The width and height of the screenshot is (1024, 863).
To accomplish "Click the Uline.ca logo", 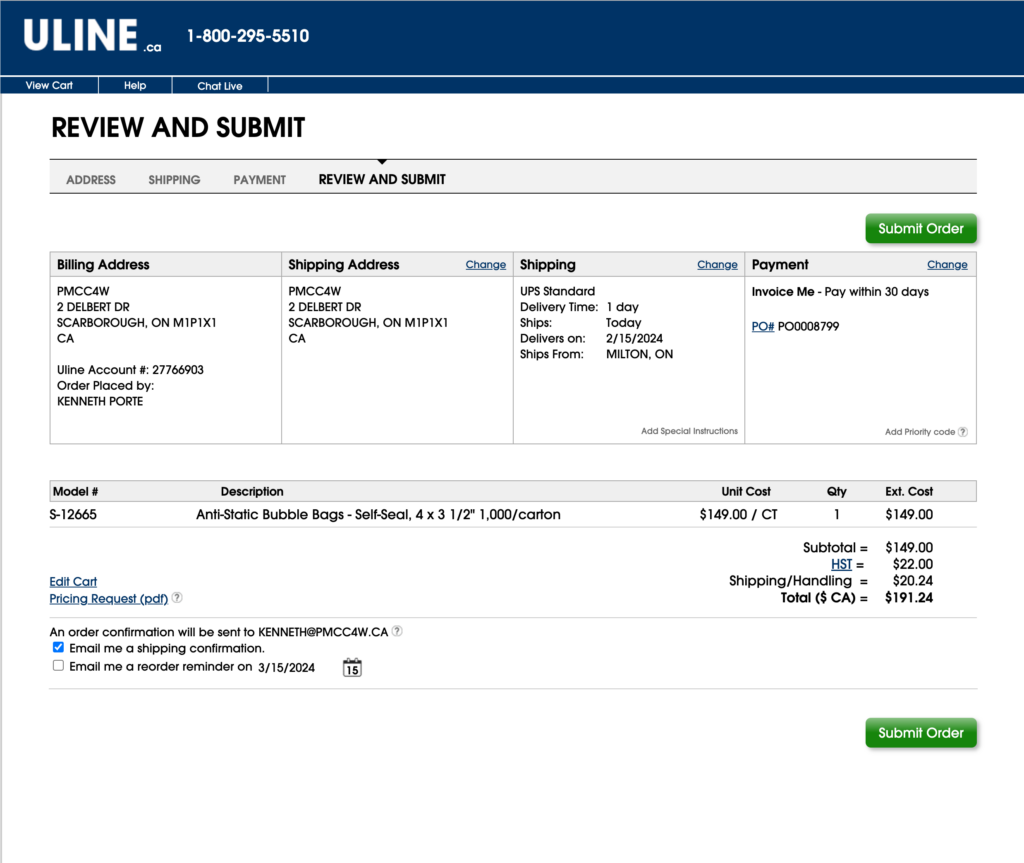I will click(x=92, y=36).
